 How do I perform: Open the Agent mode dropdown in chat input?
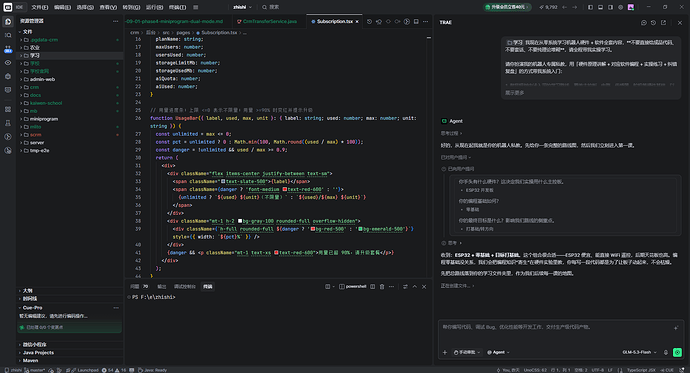[x=498, y=352]
